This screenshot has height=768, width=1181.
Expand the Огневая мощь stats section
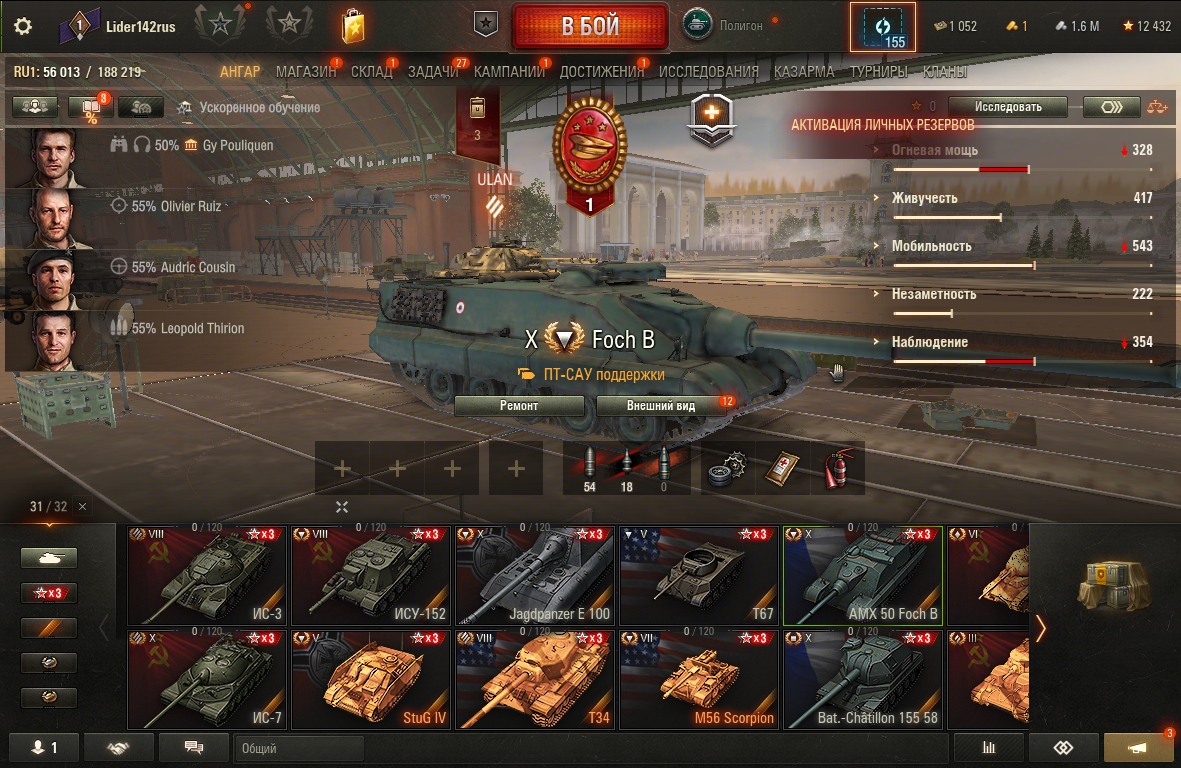click(935, 150)
